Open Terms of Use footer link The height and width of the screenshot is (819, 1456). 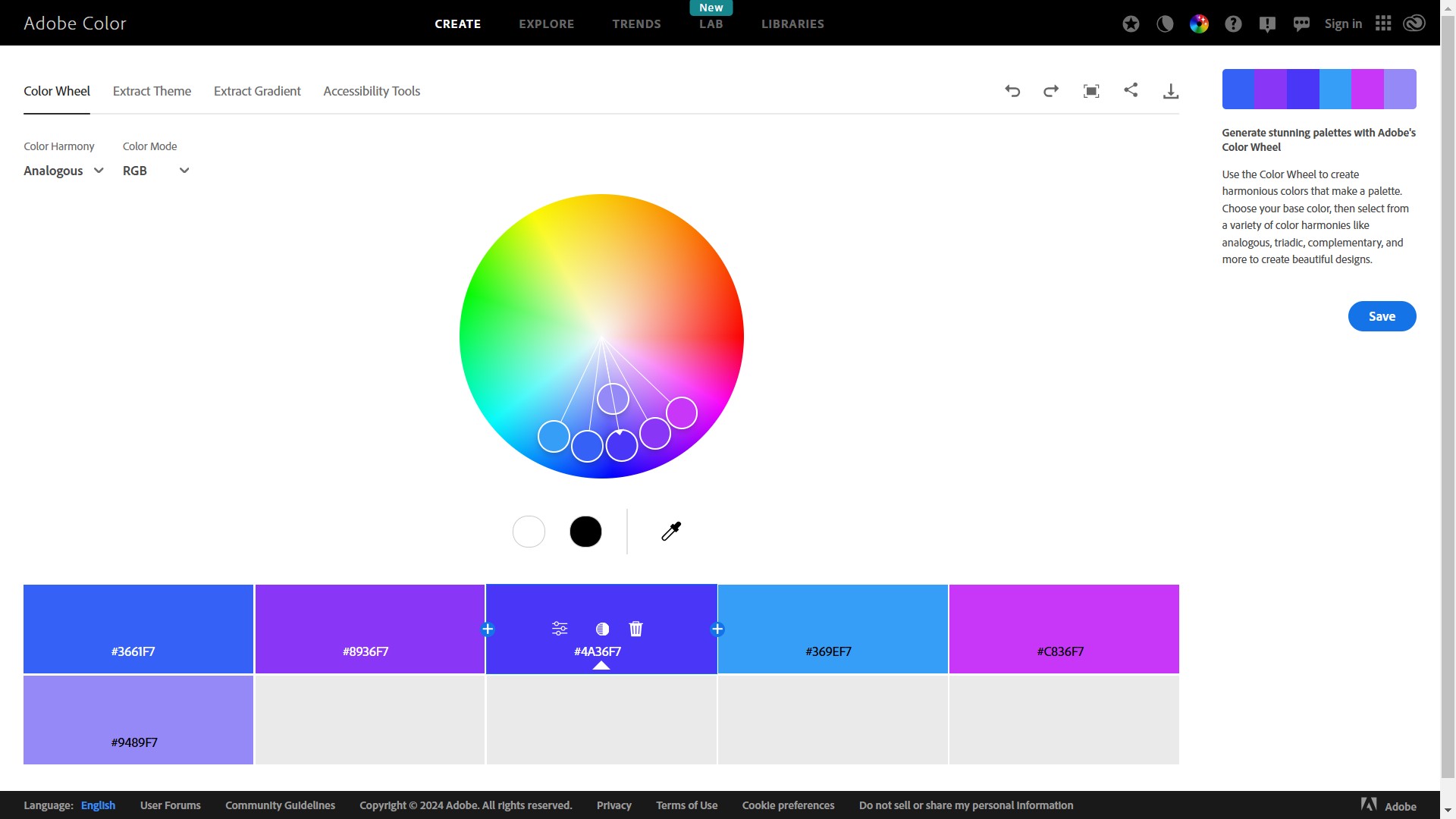coord(687,805)
